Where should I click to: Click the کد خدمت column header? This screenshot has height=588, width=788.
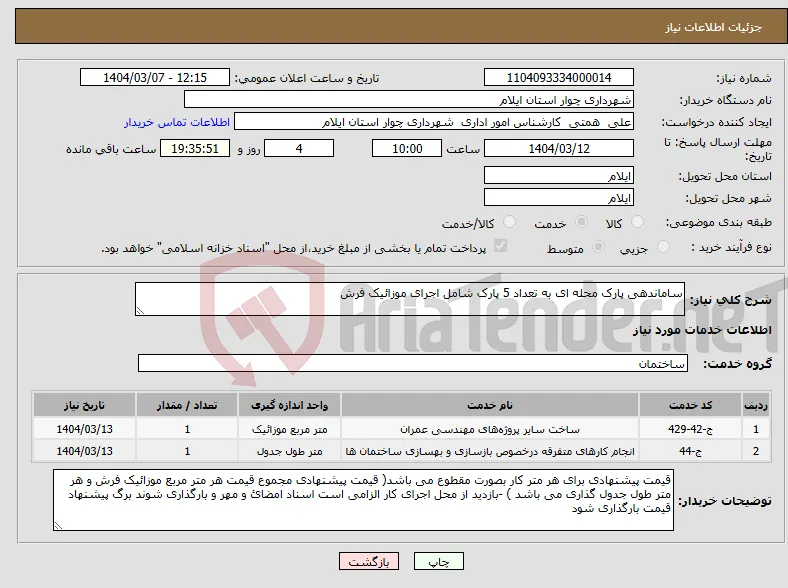click(691, 405)
